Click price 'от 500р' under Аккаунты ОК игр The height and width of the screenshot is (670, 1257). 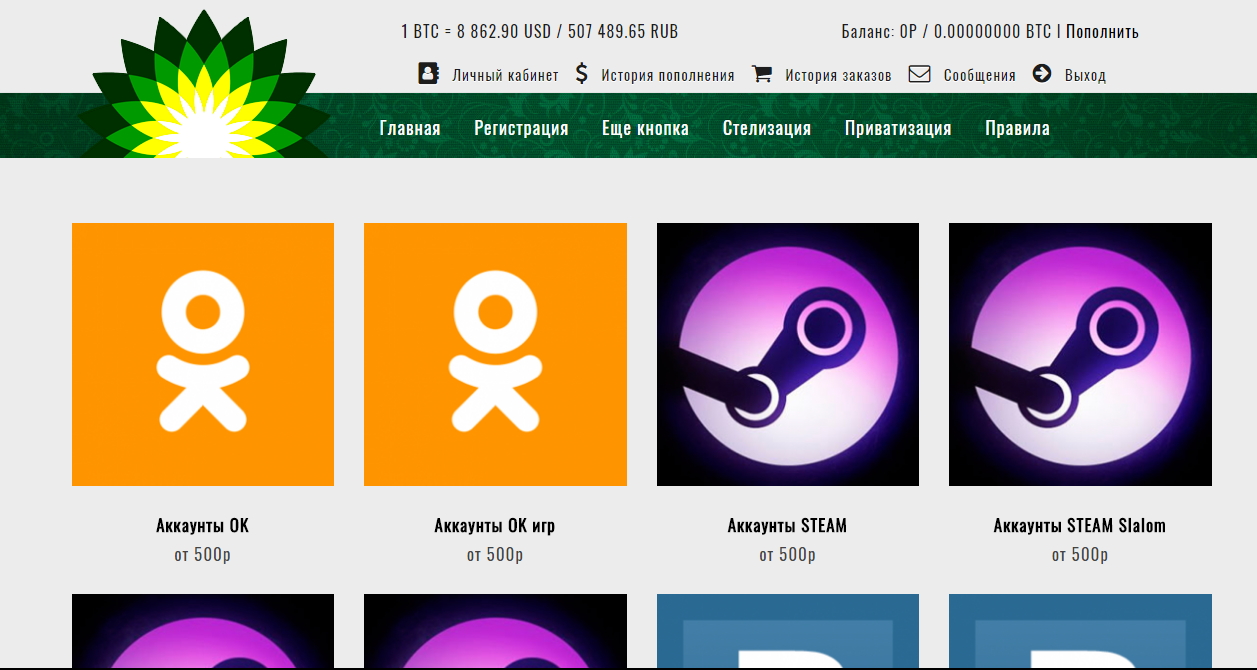click(x=495, y=554)
